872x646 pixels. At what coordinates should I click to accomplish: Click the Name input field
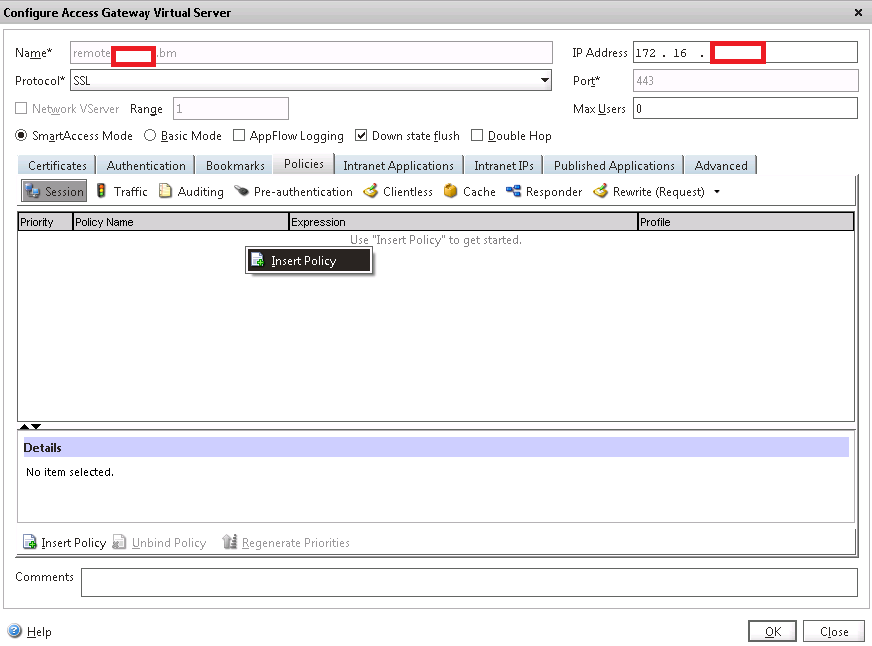[x=311, y=53]
